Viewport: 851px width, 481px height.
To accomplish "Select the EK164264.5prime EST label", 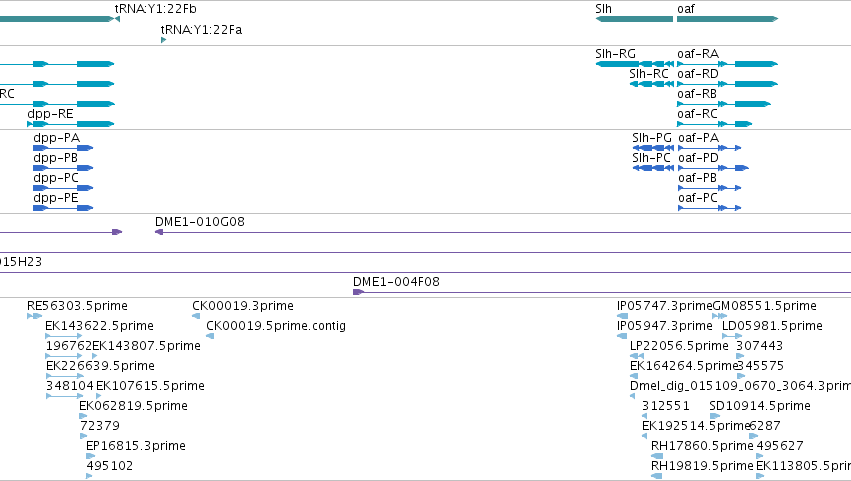I will tap(684, 366).
